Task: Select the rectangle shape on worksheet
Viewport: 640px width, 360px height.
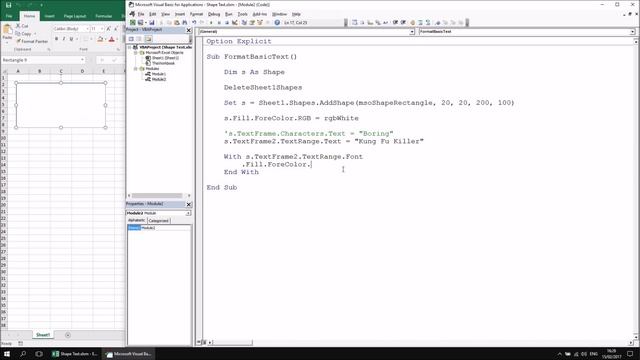Action: (x=61, y=105)
